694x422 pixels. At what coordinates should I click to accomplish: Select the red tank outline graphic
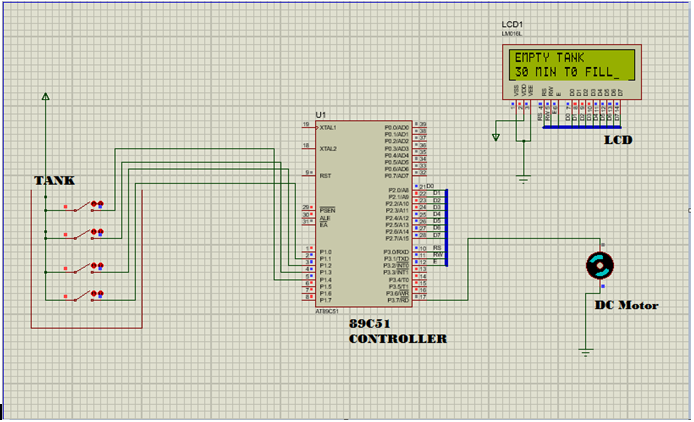[87, 259]
